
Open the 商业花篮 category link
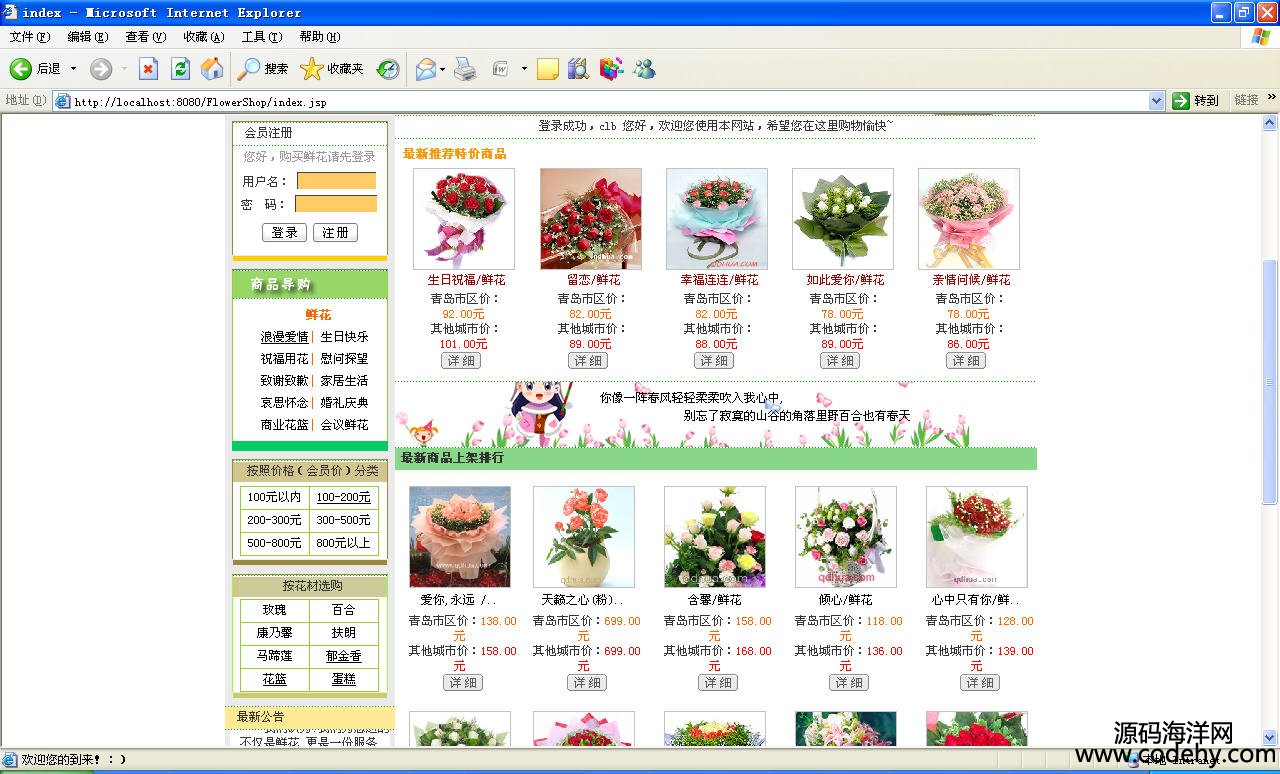click(x=285, y=424)
